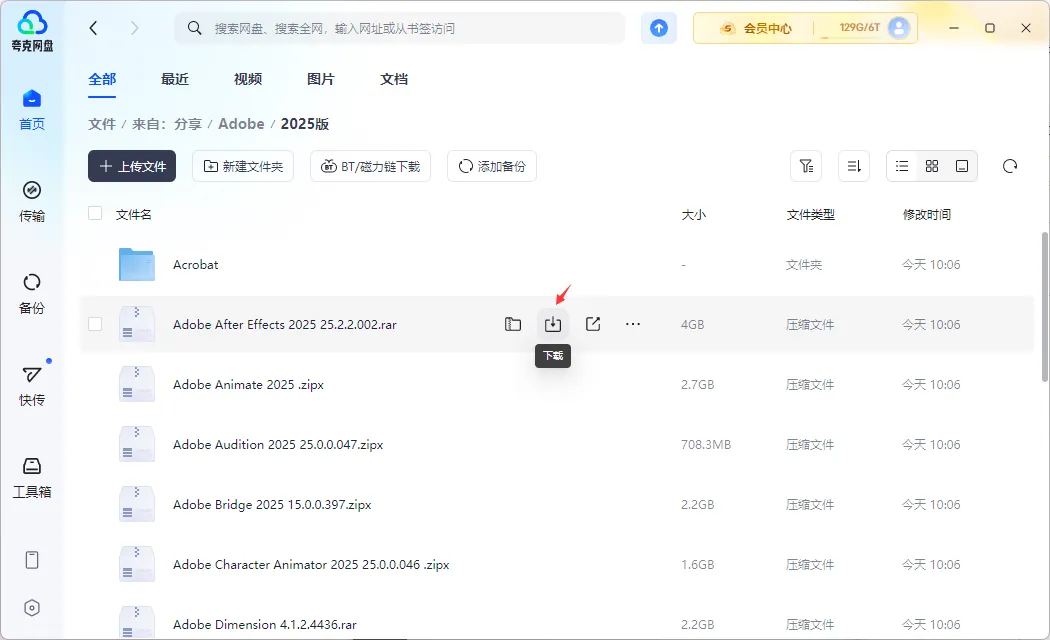The width and height of the screenshot is (1050, 640).
Task: Switch to large preview view
Action: pos(962,166)
